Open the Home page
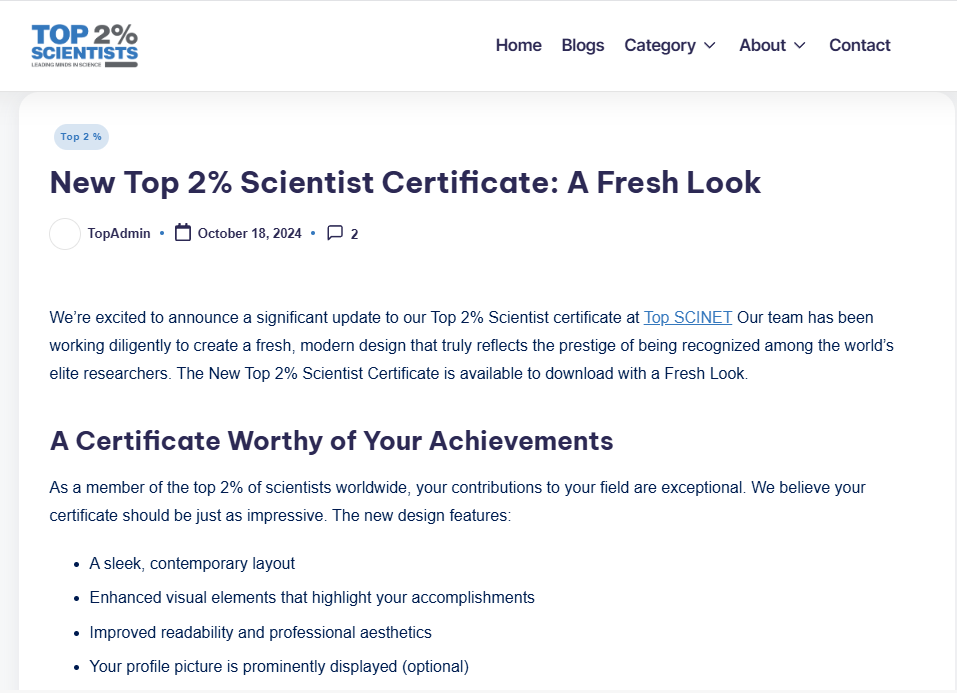Viewport: 957px width, 693px height. click(x=518, y=45)
